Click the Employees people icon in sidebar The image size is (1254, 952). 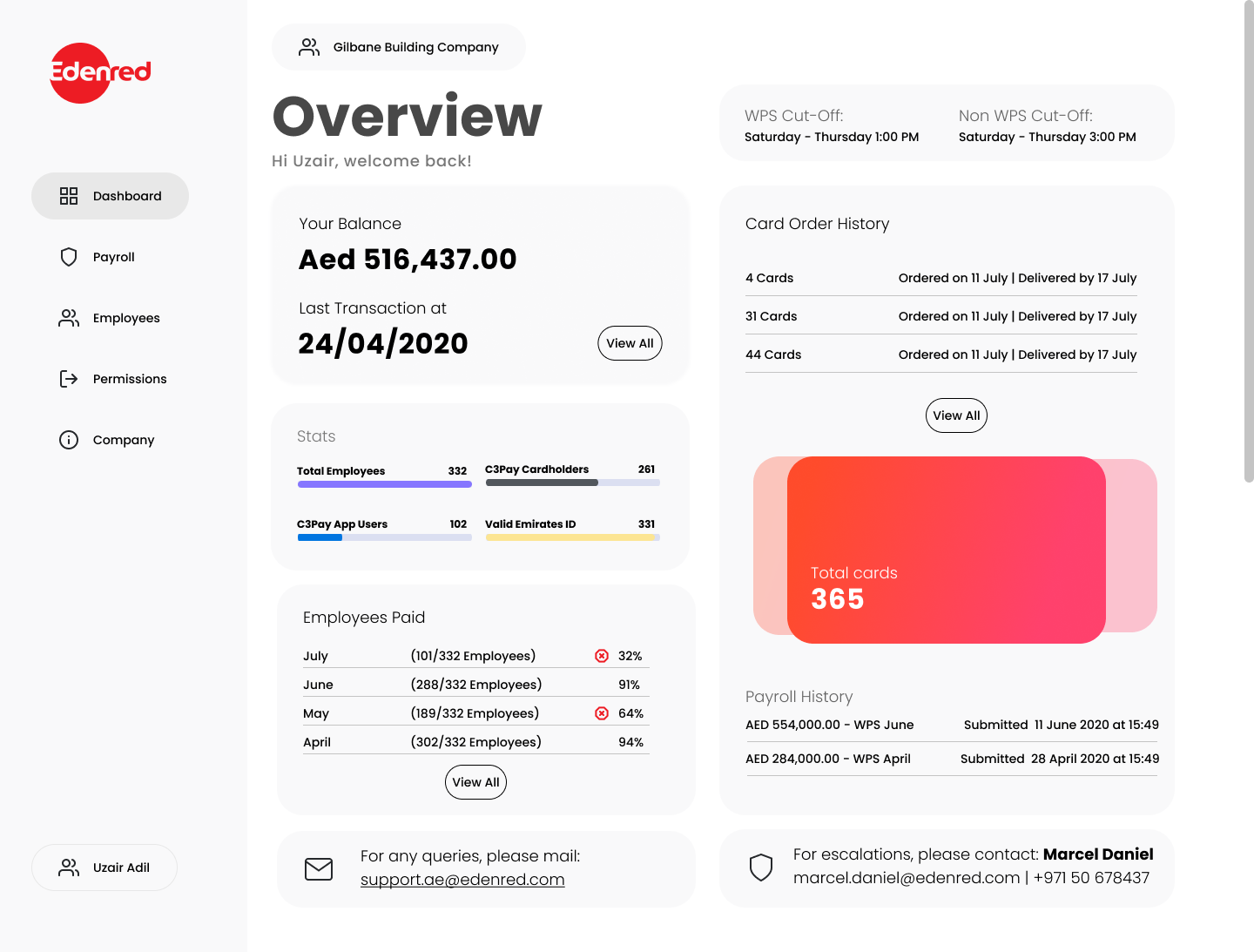69,318
